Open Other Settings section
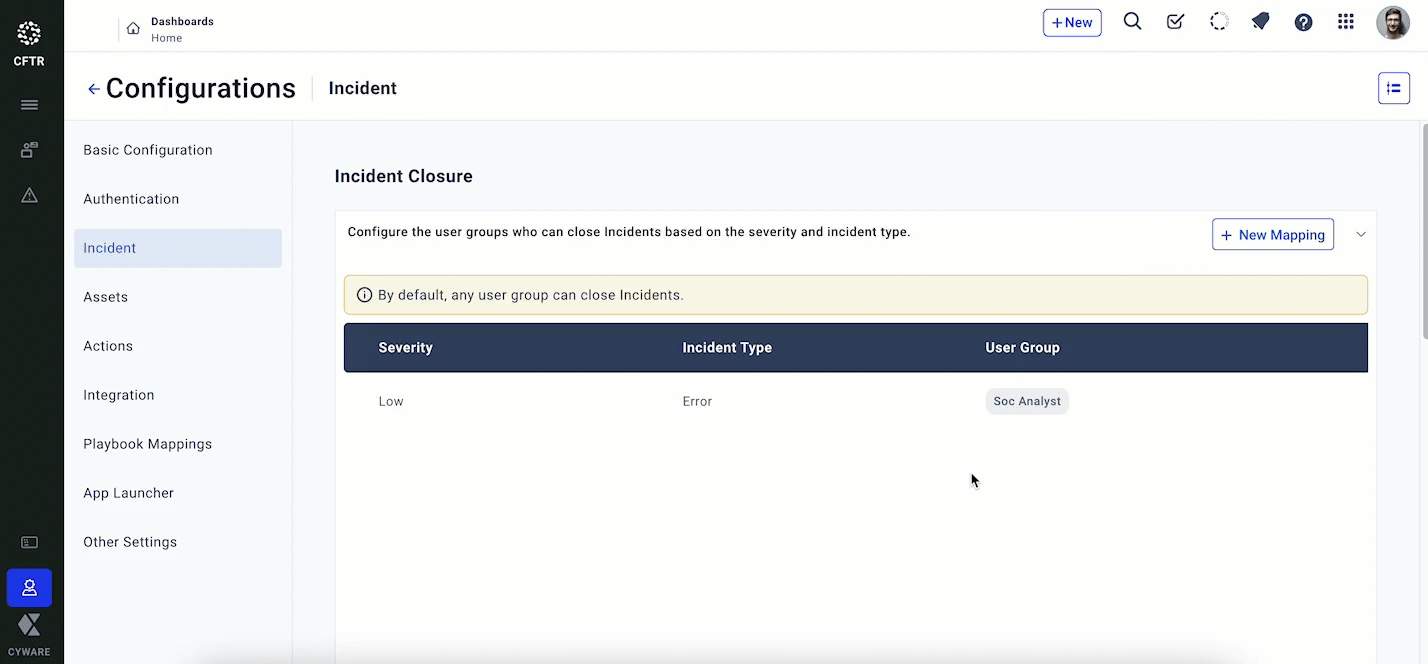Viewport: 1428px width, 664px height. (130, 542)
